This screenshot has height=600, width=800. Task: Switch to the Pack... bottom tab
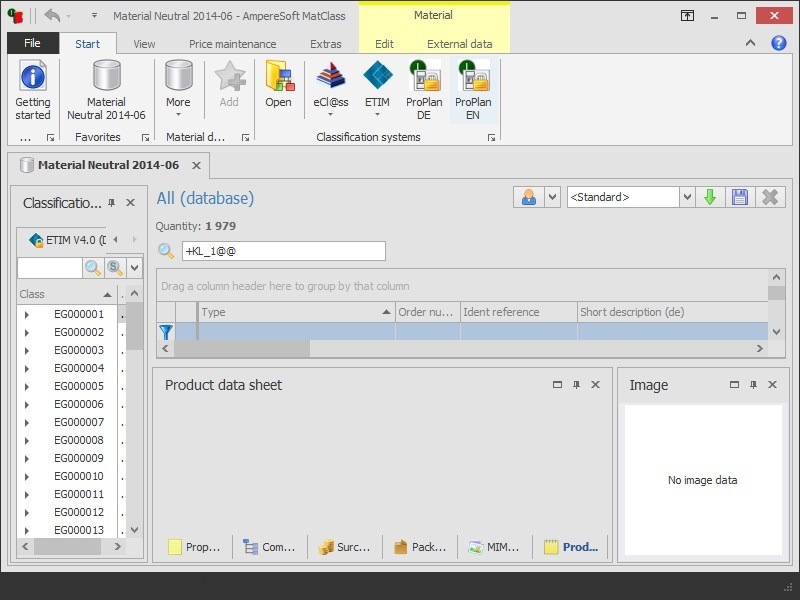click(420, 547)
